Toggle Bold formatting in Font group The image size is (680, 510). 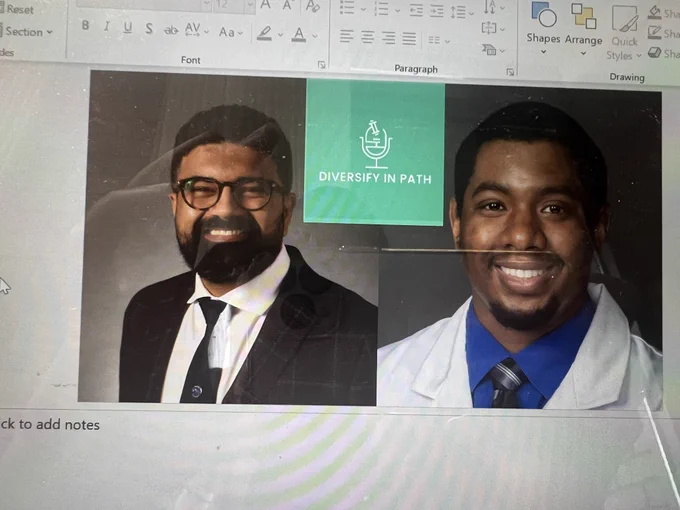[x=85, y=26]
